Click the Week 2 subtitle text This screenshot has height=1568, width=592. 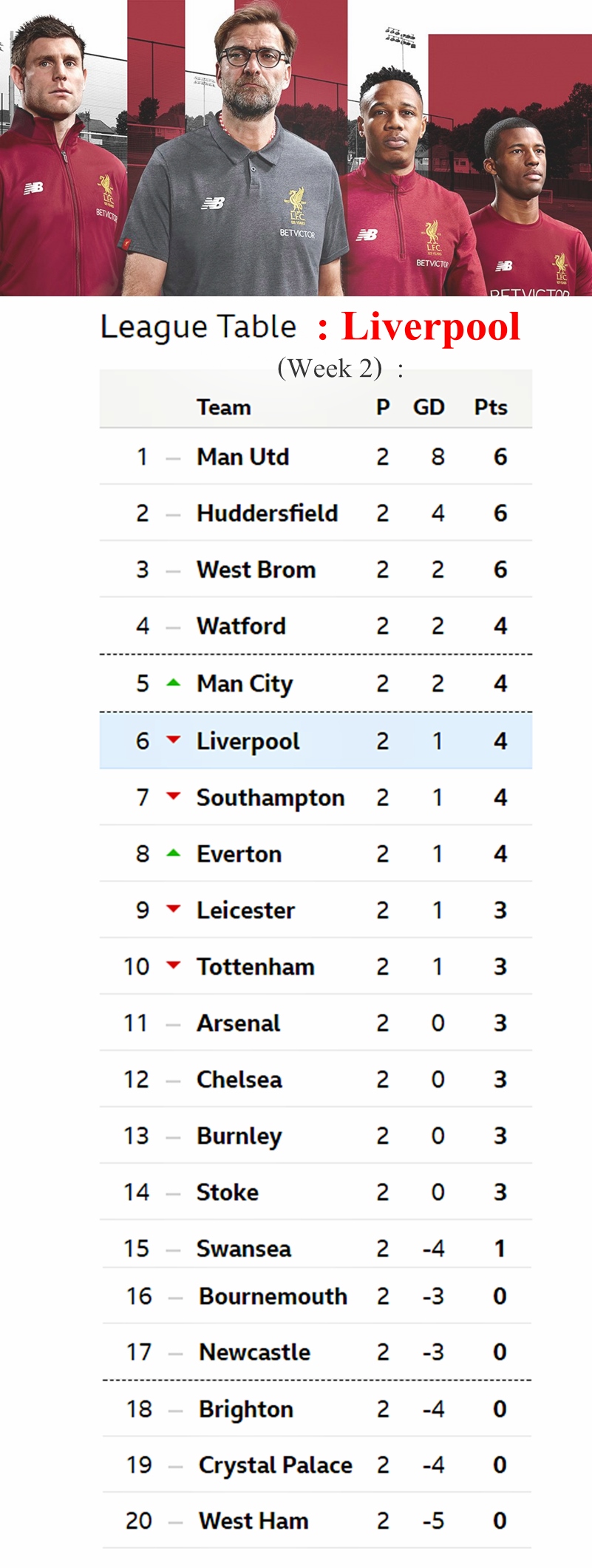(x=330, y=368)
